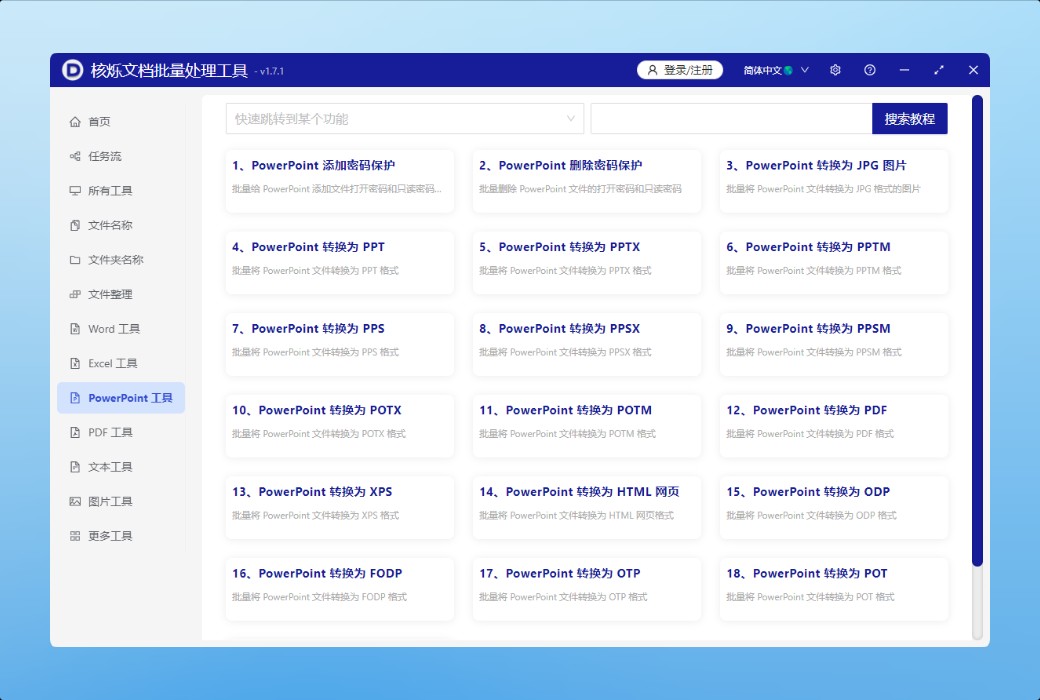Click the Word 工具 document icon

75,329
